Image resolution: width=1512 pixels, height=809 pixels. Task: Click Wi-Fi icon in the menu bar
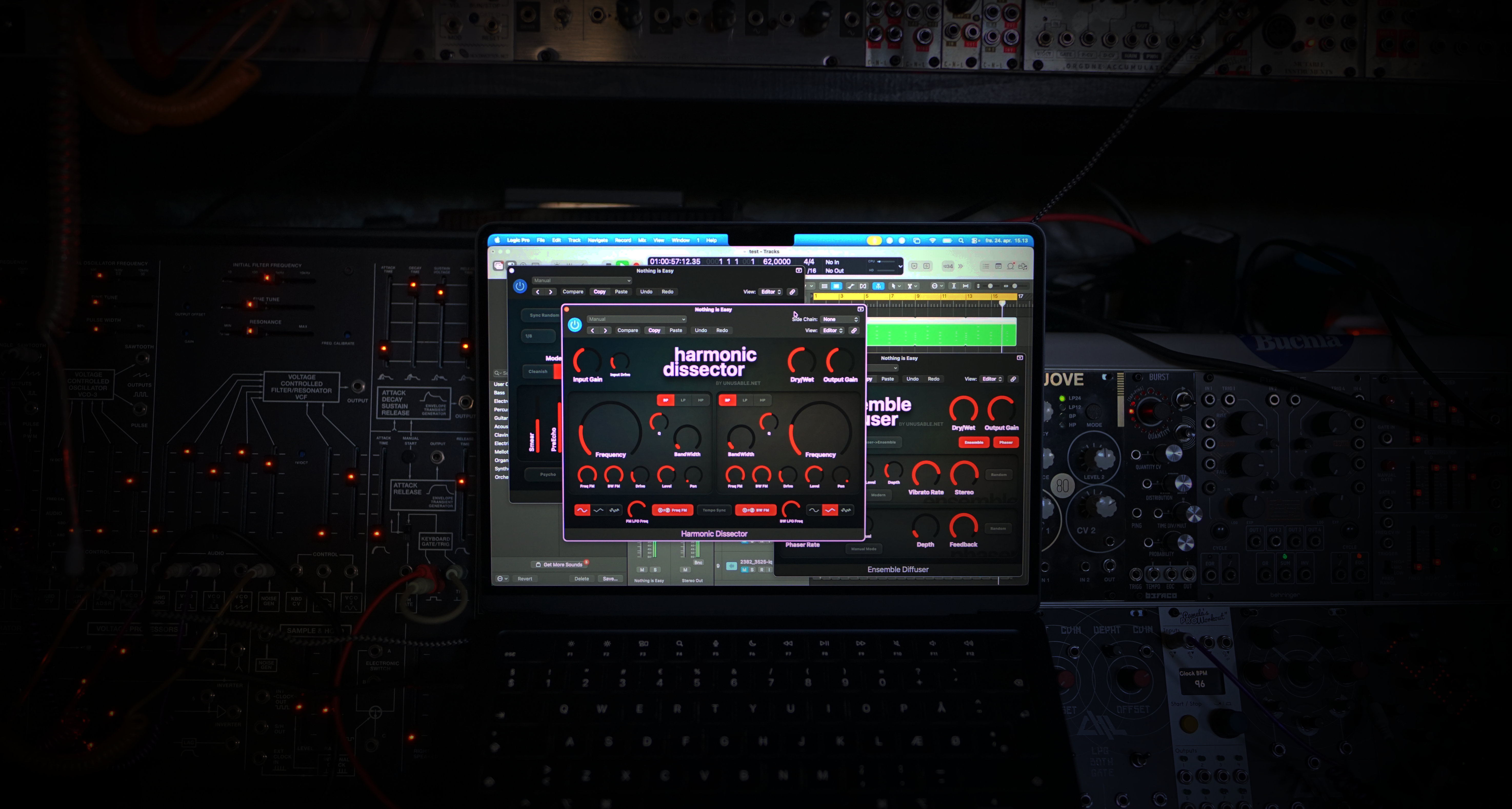point(933,240)
